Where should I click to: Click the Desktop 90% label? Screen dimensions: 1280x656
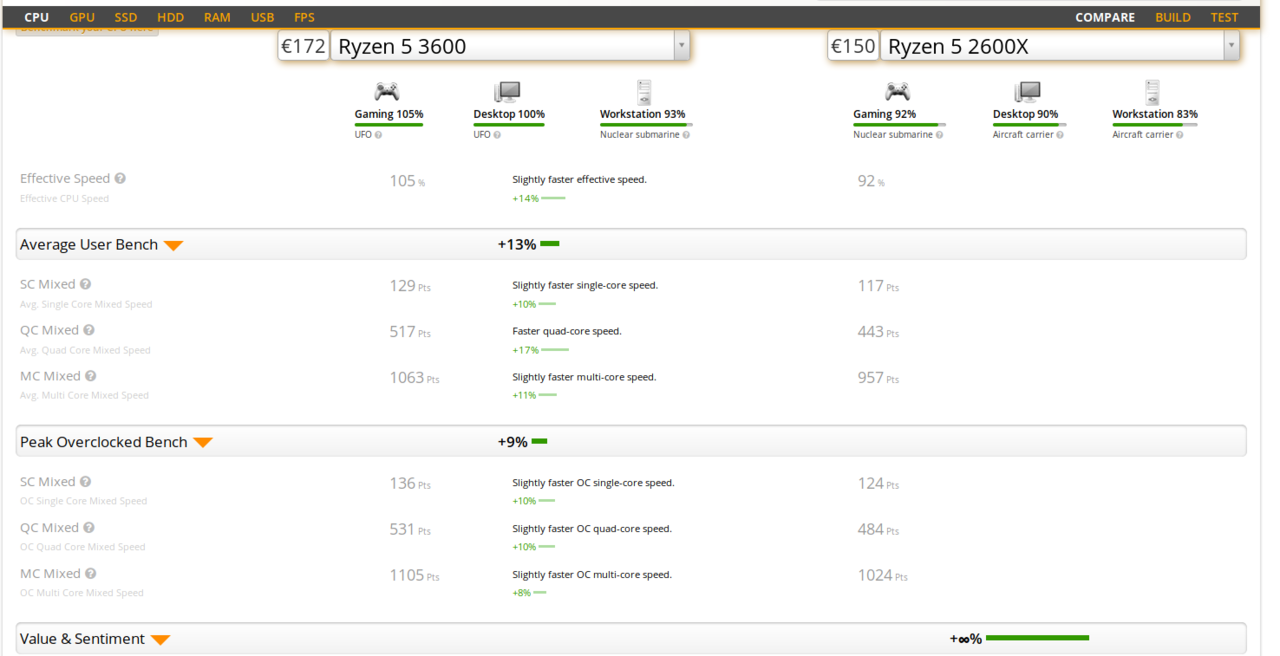tap(1025, 114)
